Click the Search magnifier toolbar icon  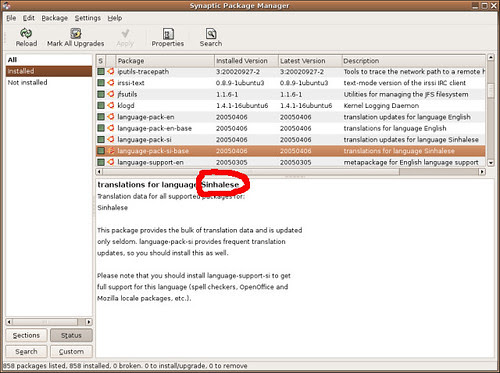(x=211, y=33)
